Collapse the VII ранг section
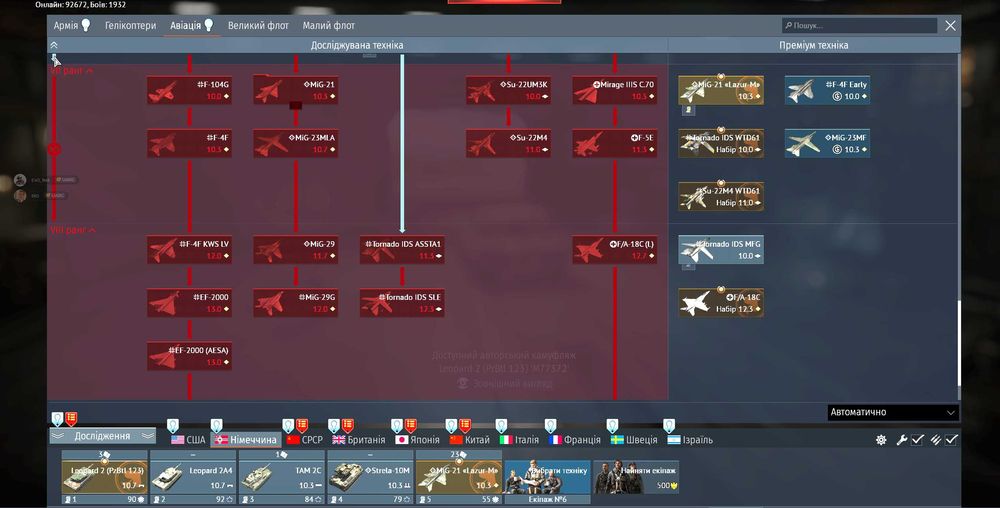 coord(71,71)
